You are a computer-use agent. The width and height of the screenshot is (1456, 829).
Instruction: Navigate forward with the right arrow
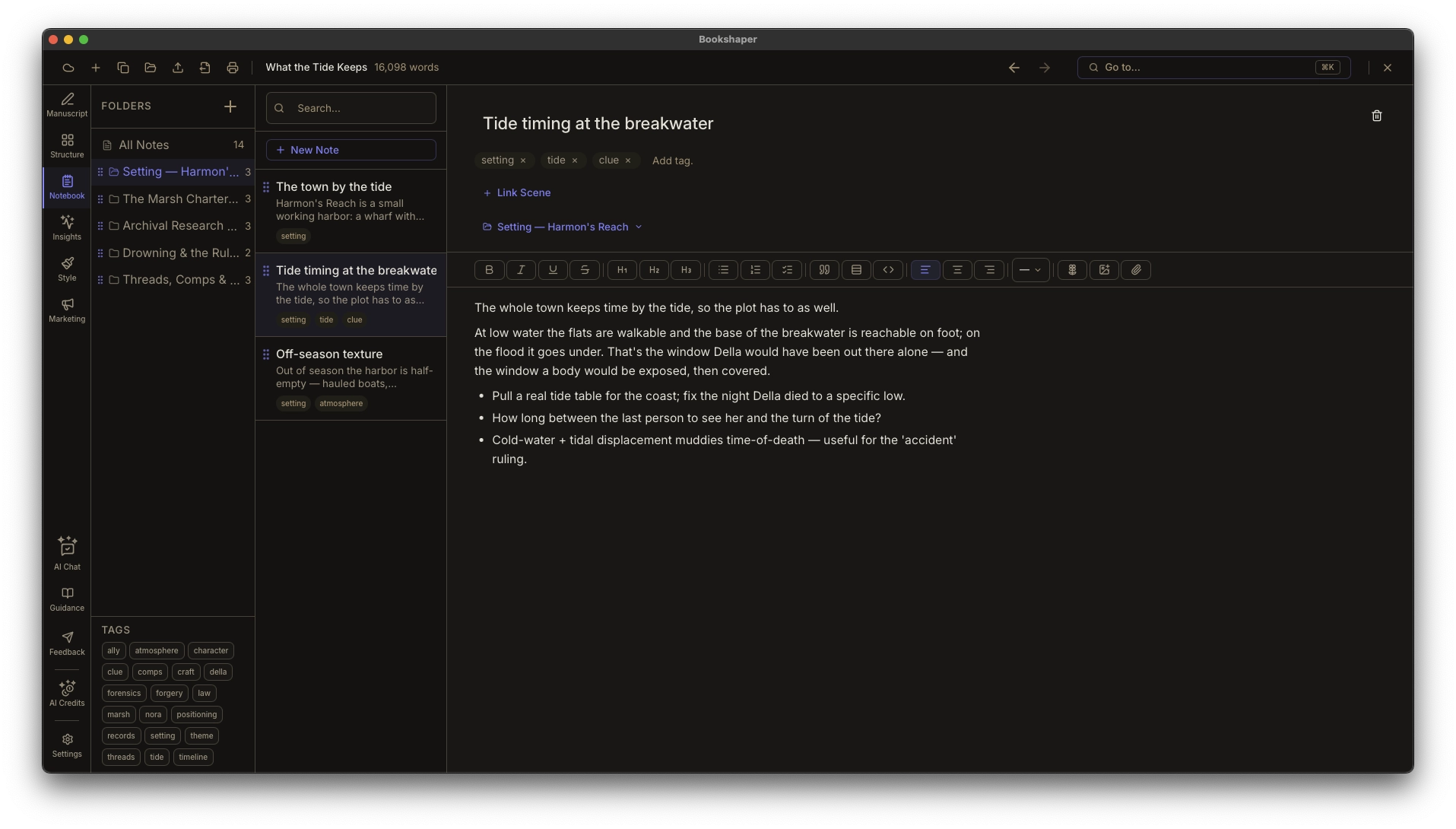1045,68
